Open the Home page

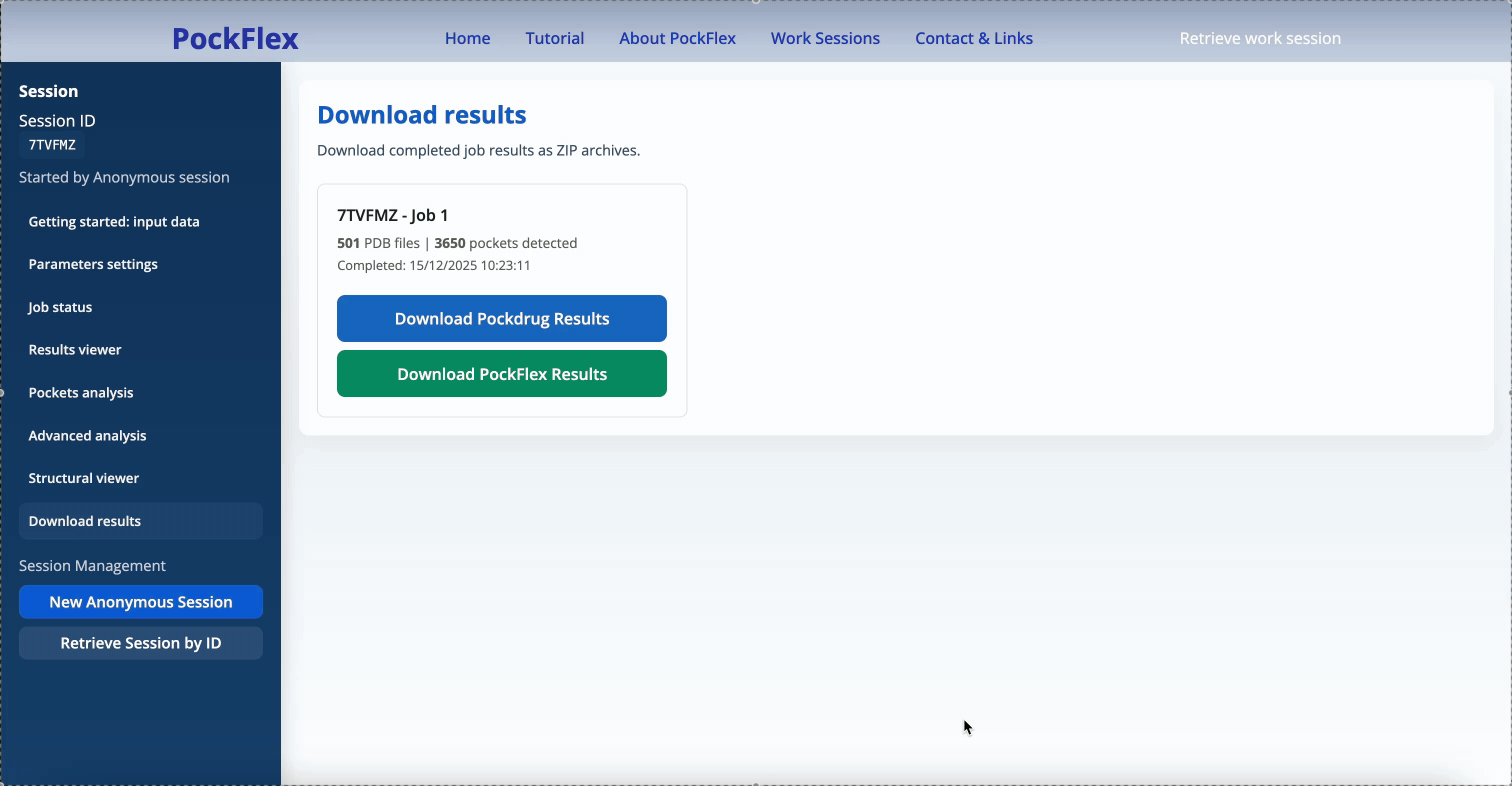coord(467,38)
